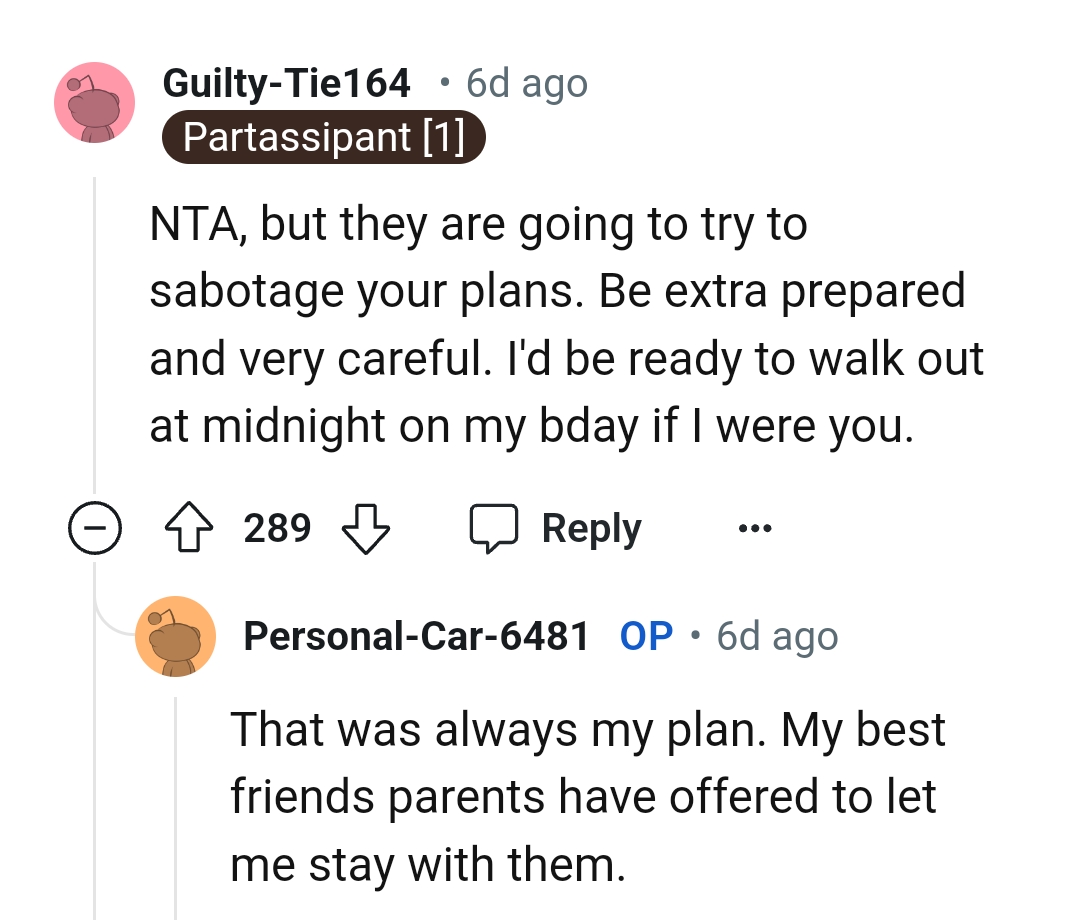Open options for Personal-Car-6481's reply
1080x920 pixels.
pos(755,527)
